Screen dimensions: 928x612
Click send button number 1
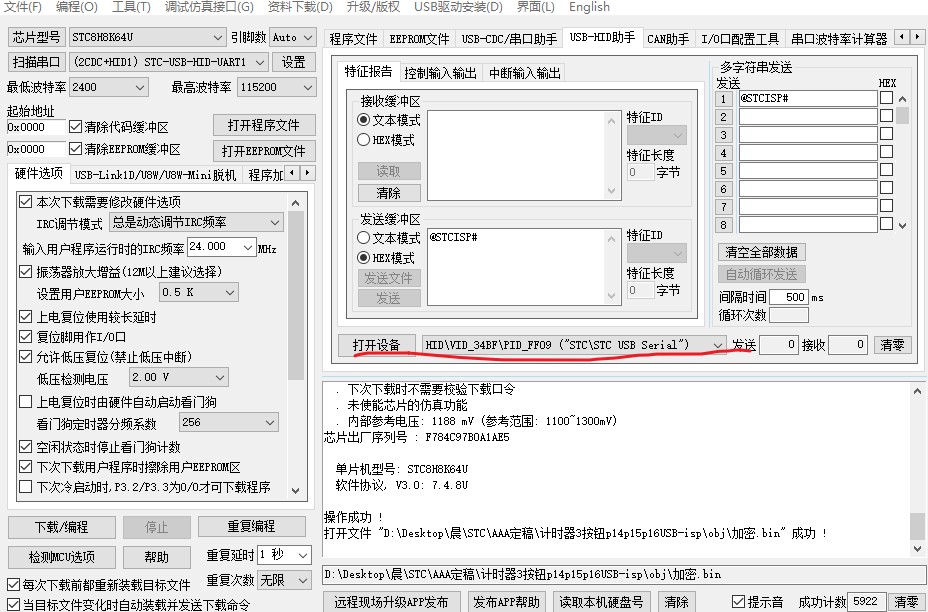[723, 99]
